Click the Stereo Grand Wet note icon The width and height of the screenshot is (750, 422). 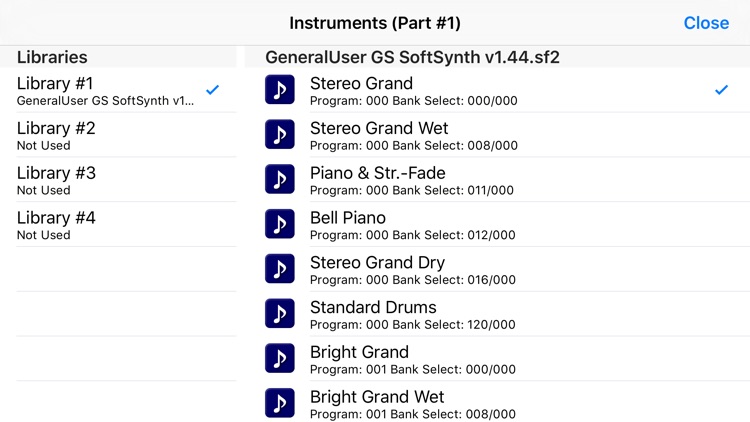point(280,134)
